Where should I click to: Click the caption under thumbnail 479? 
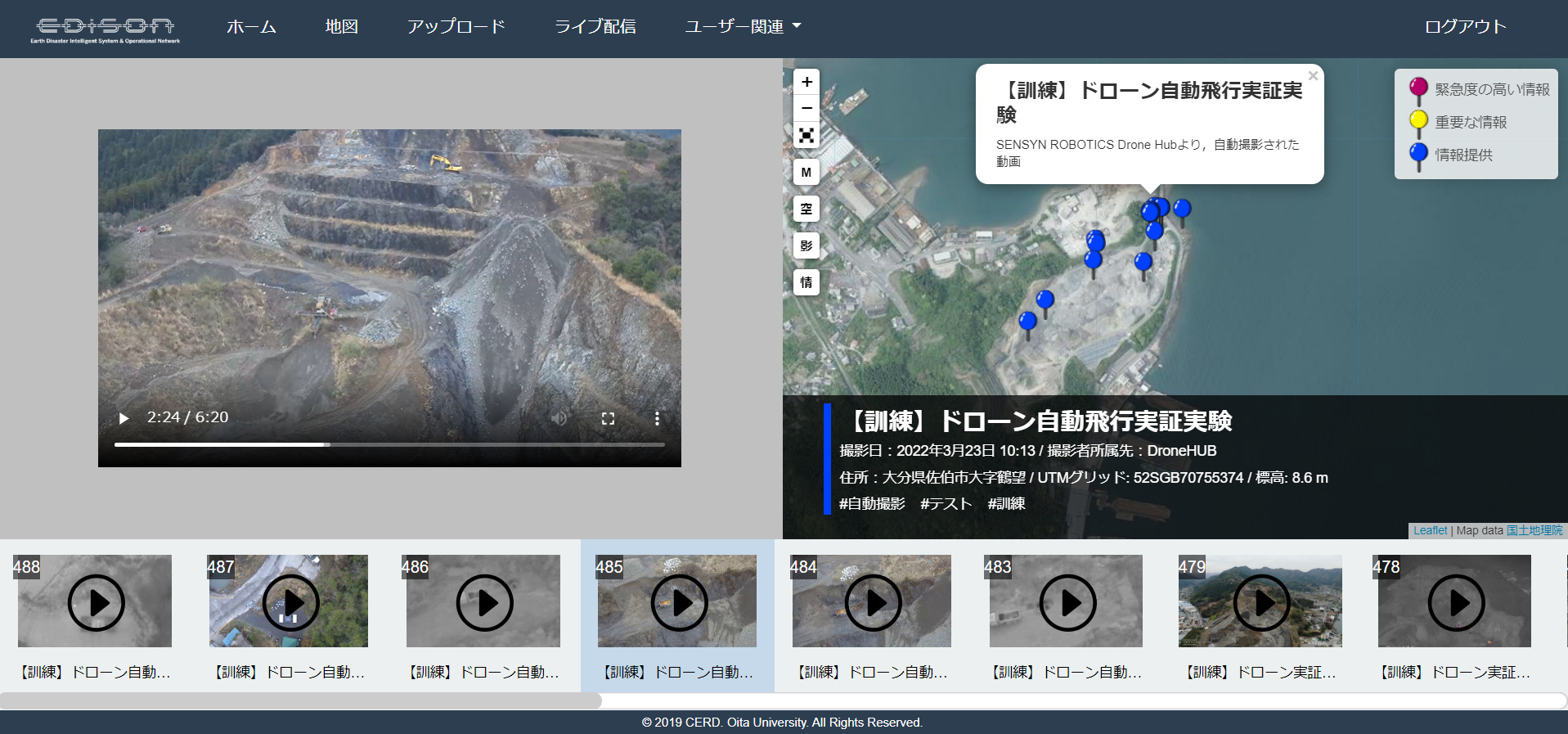[1260, 672]
